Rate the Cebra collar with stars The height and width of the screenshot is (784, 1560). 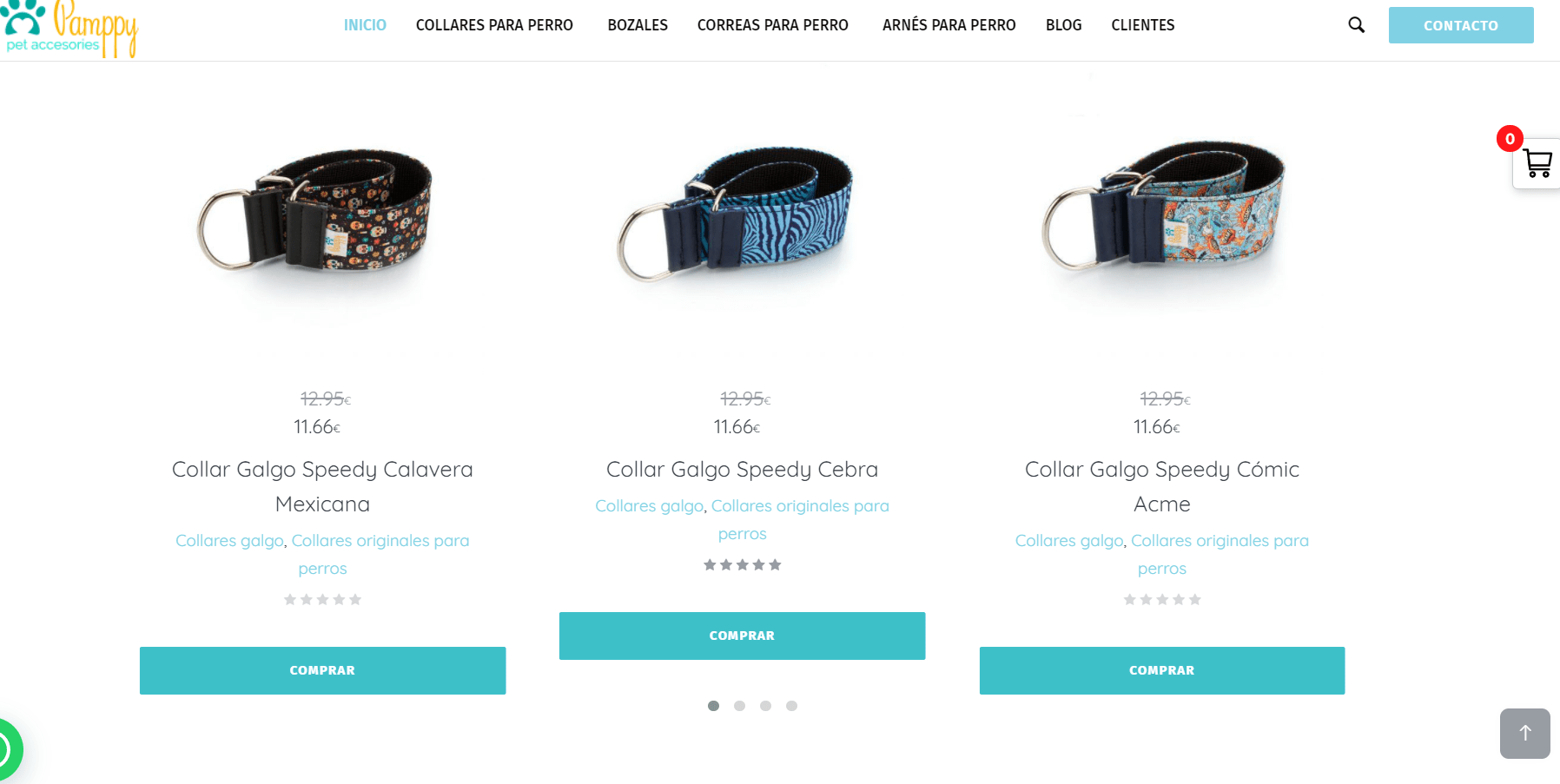(742, 565)
